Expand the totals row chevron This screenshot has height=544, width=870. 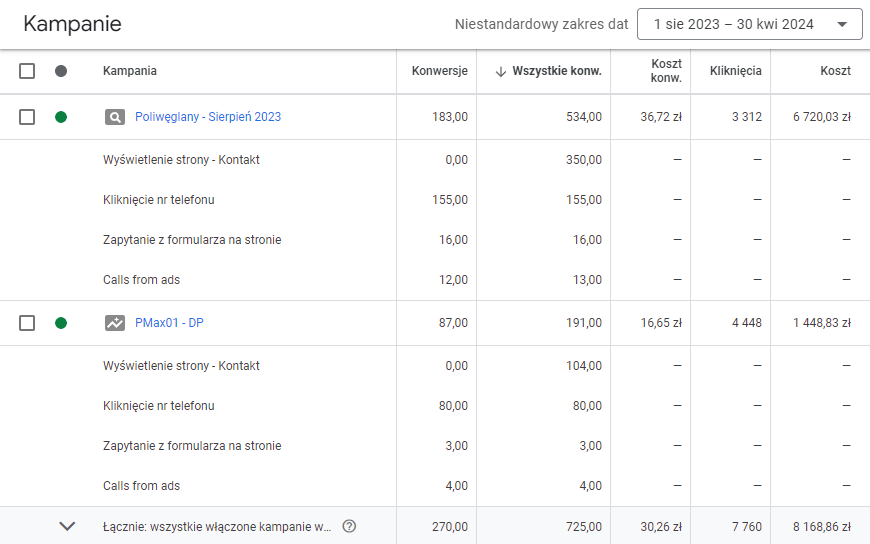pyautogui.click(x=67, y=526)
